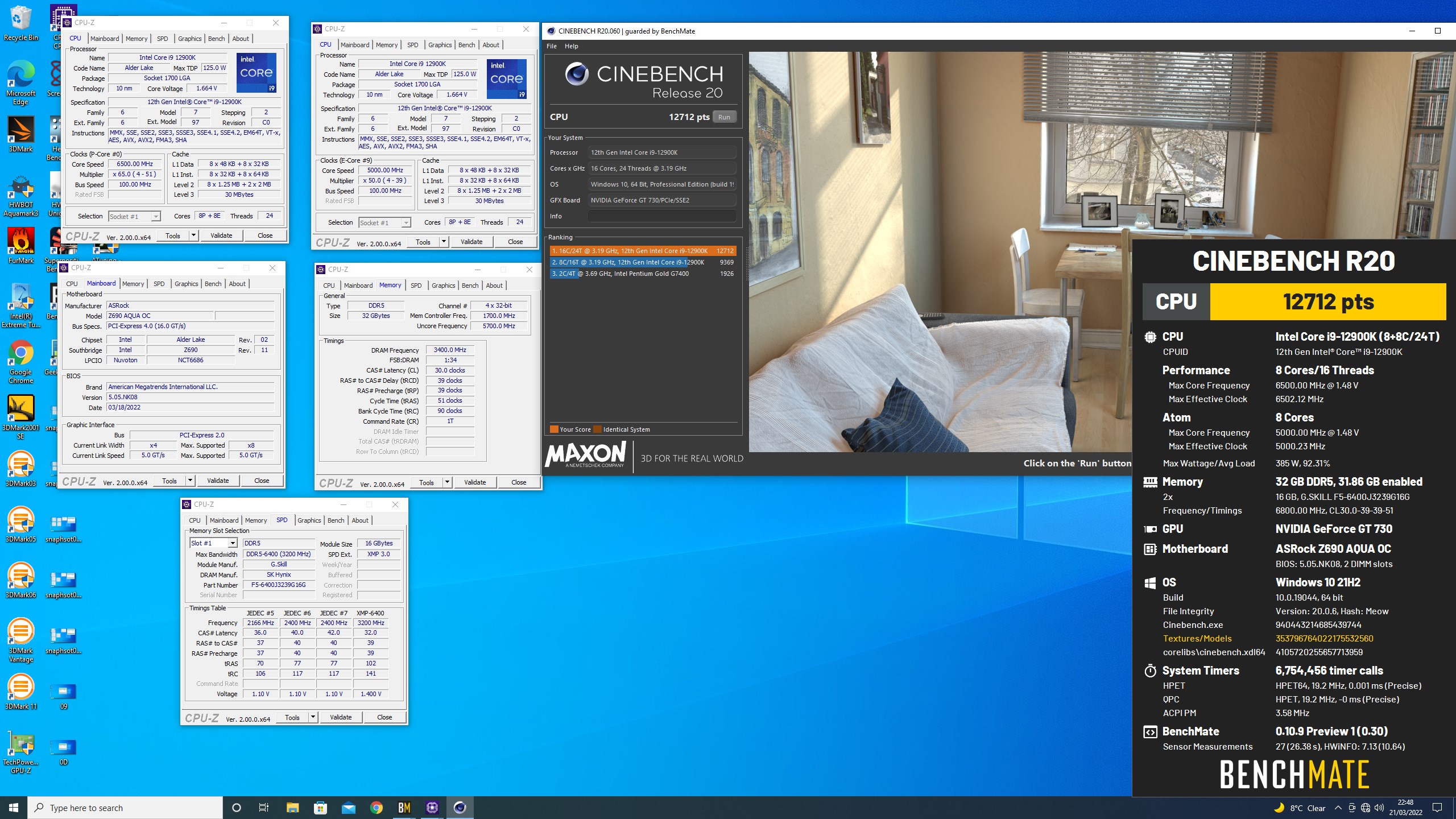
Task: Open Socket #1 dropdown in P-Core CPU-Z
Action: click(x=135, y=217)
